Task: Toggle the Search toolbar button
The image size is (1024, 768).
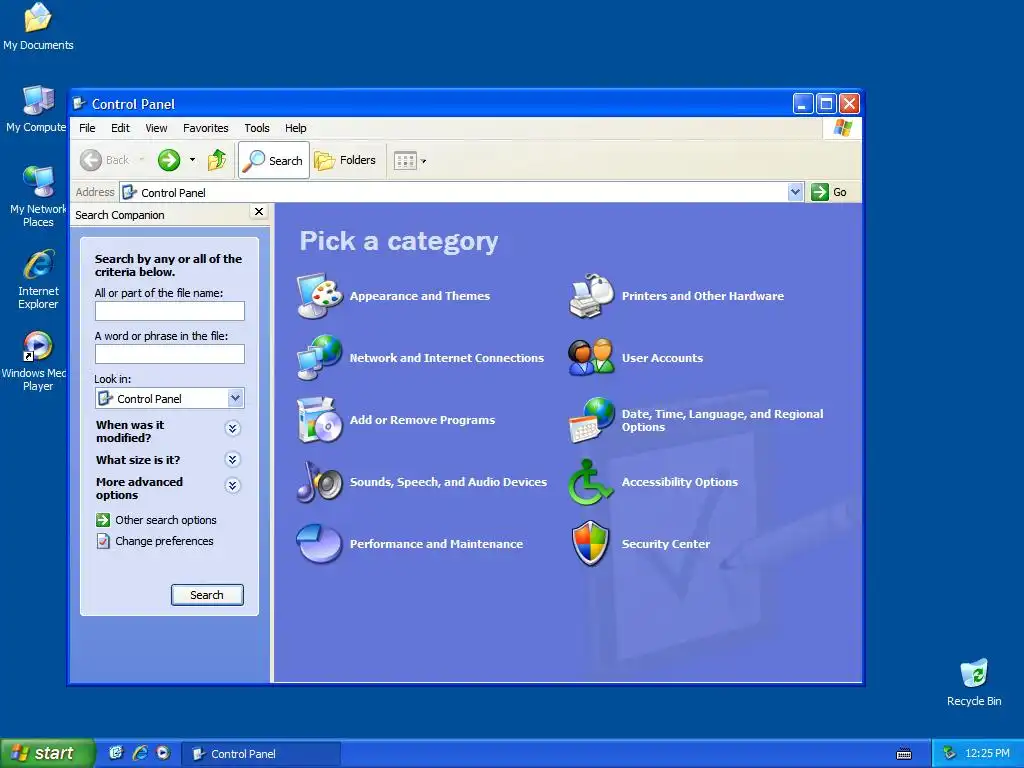Action: click(274, 160)
